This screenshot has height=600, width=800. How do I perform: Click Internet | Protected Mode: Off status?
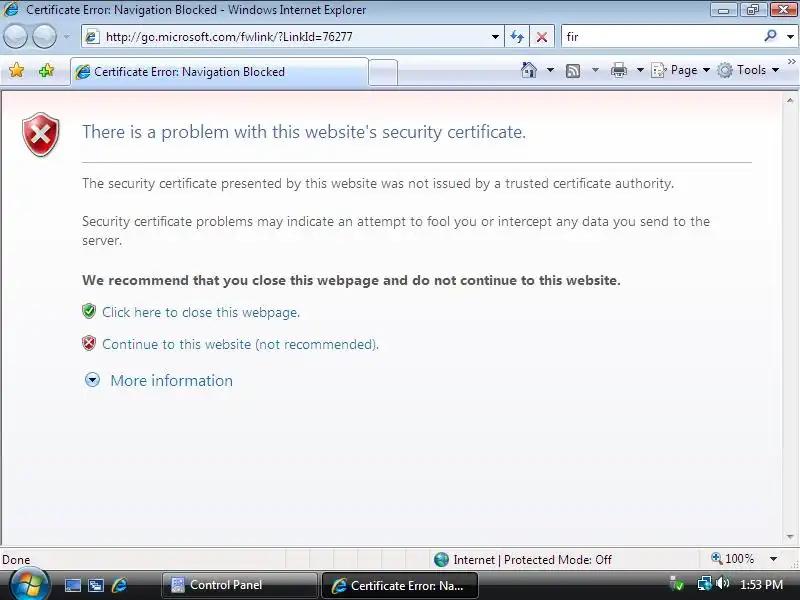coord(532,560)
